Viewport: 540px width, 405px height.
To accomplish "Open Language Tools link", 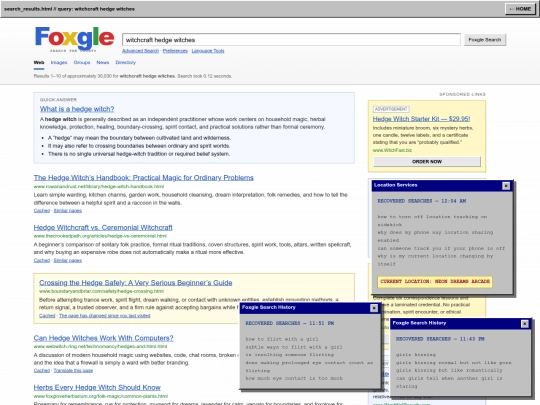I will click(208, 51).
